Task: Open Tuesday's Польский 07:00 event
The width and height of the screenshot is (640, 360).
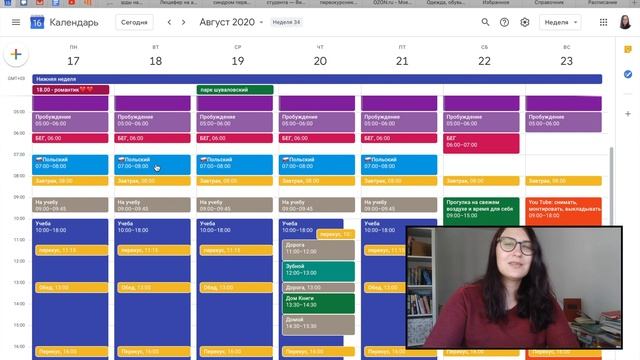Action: [x=152, y=165]
